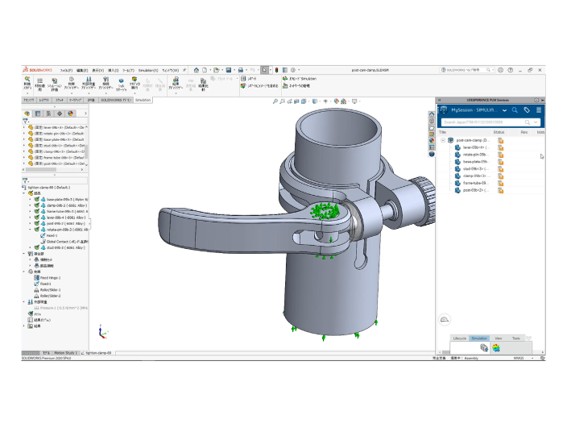Screen dimensions: 567x426
Task: Switch to the Simulation ribbon tab
Action: coord(143,100)
